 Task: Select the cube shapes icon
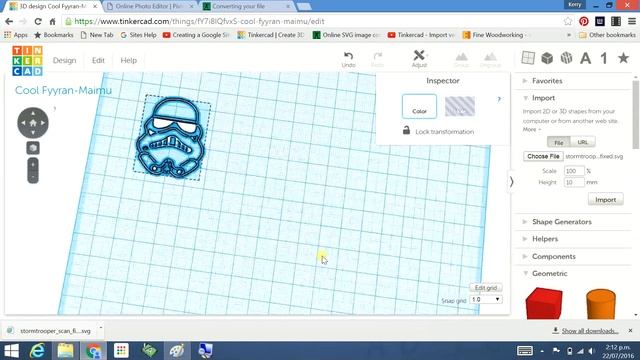tap(547, 58)
